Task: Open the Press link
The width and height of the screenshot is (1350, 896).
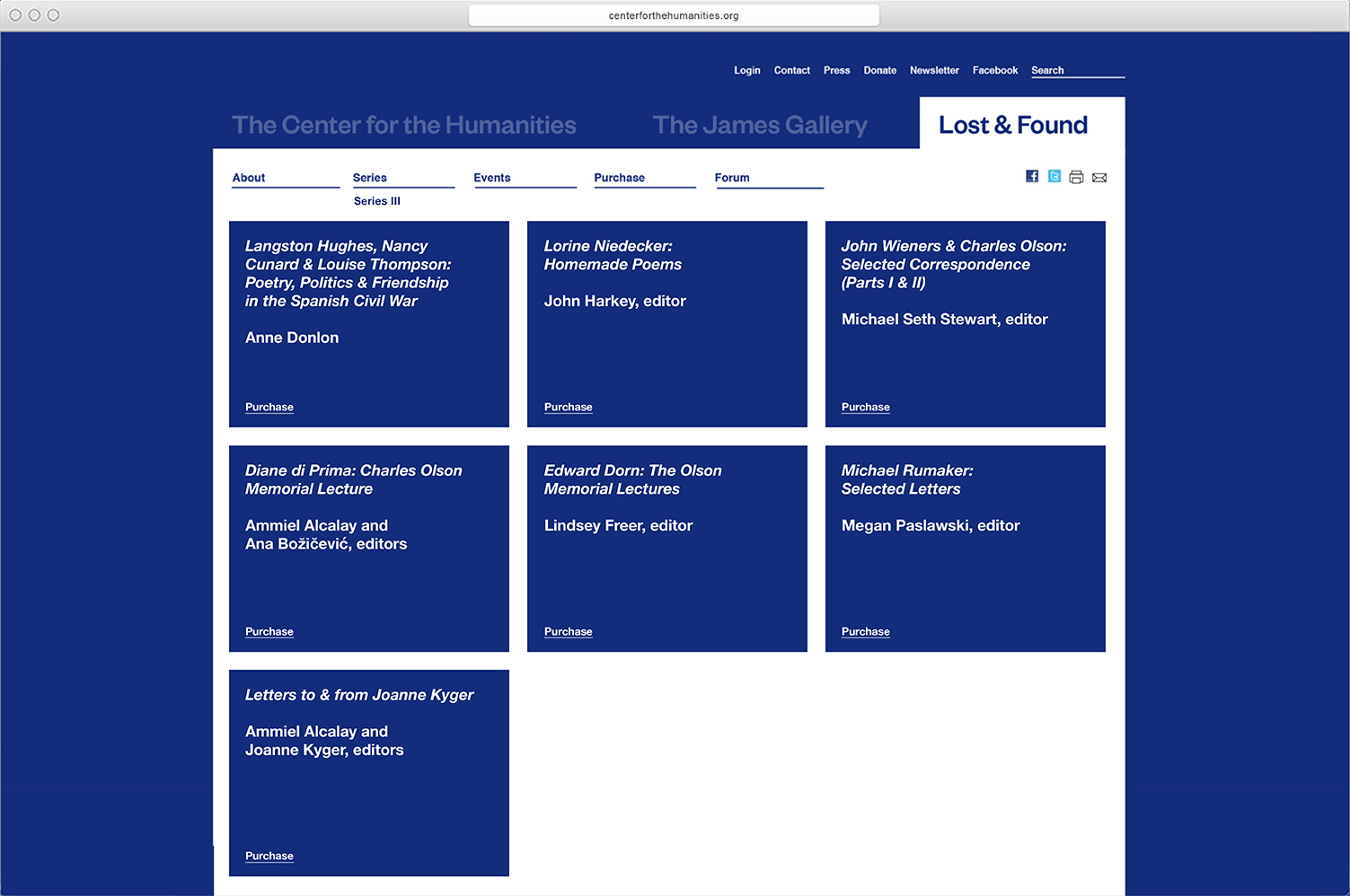Action: (x=837, y=70)
